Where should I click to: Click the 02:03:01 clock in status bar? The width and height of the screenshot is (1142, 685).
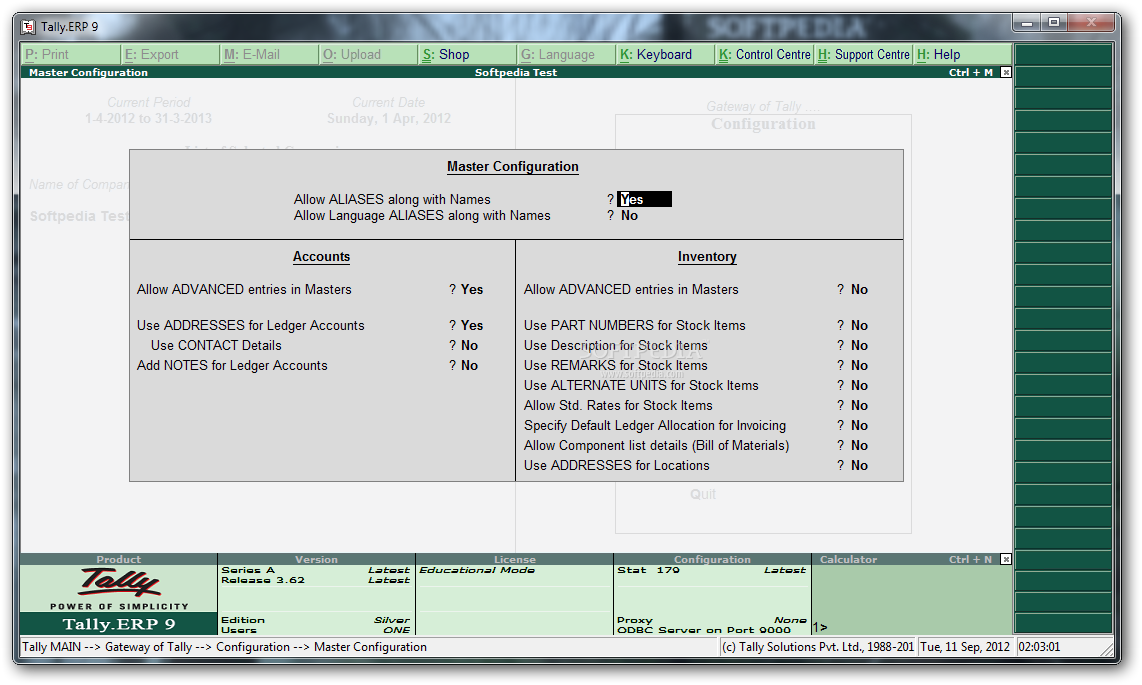[1039, 647]
